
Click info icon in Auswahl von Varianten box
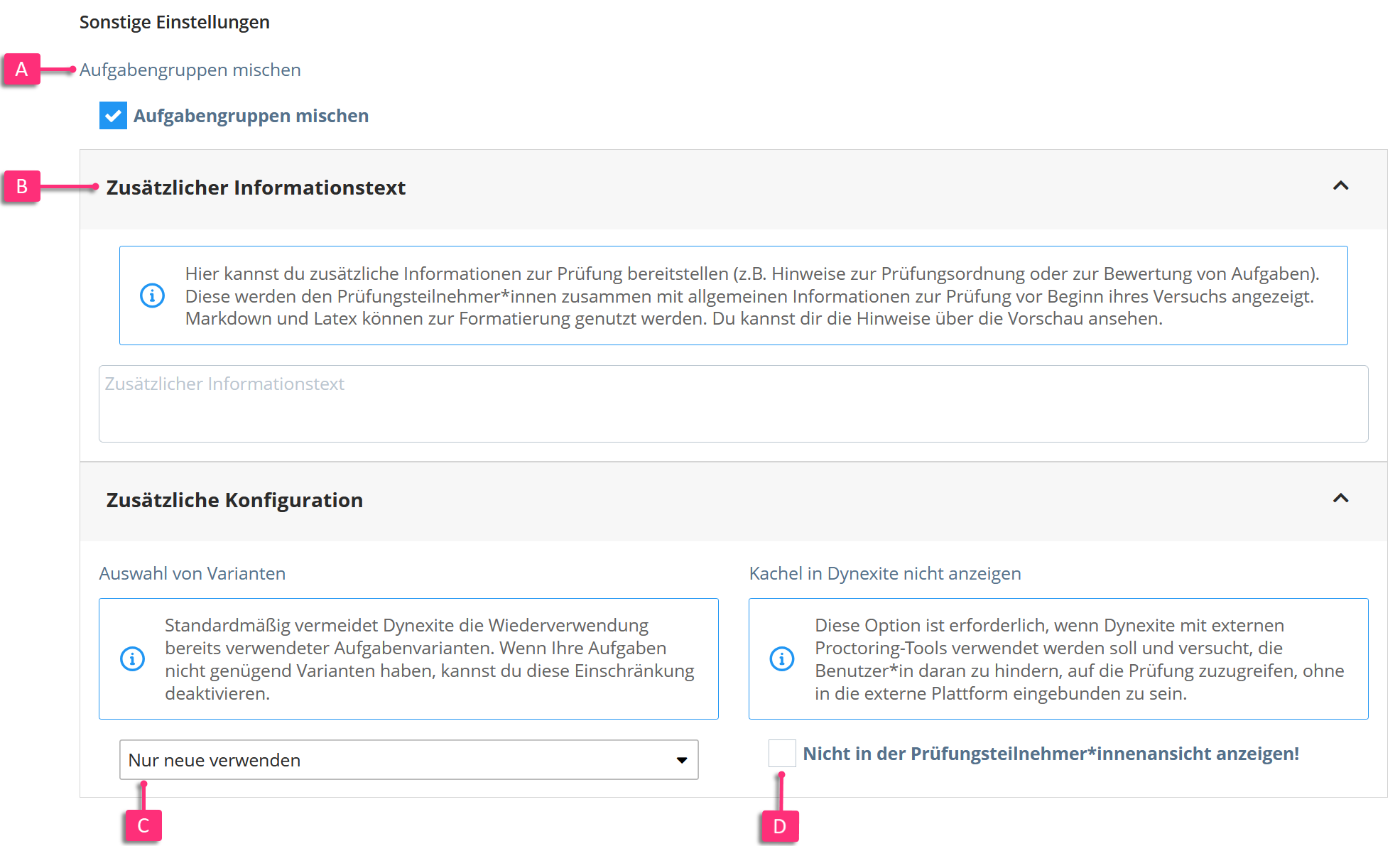click(132, 659)
